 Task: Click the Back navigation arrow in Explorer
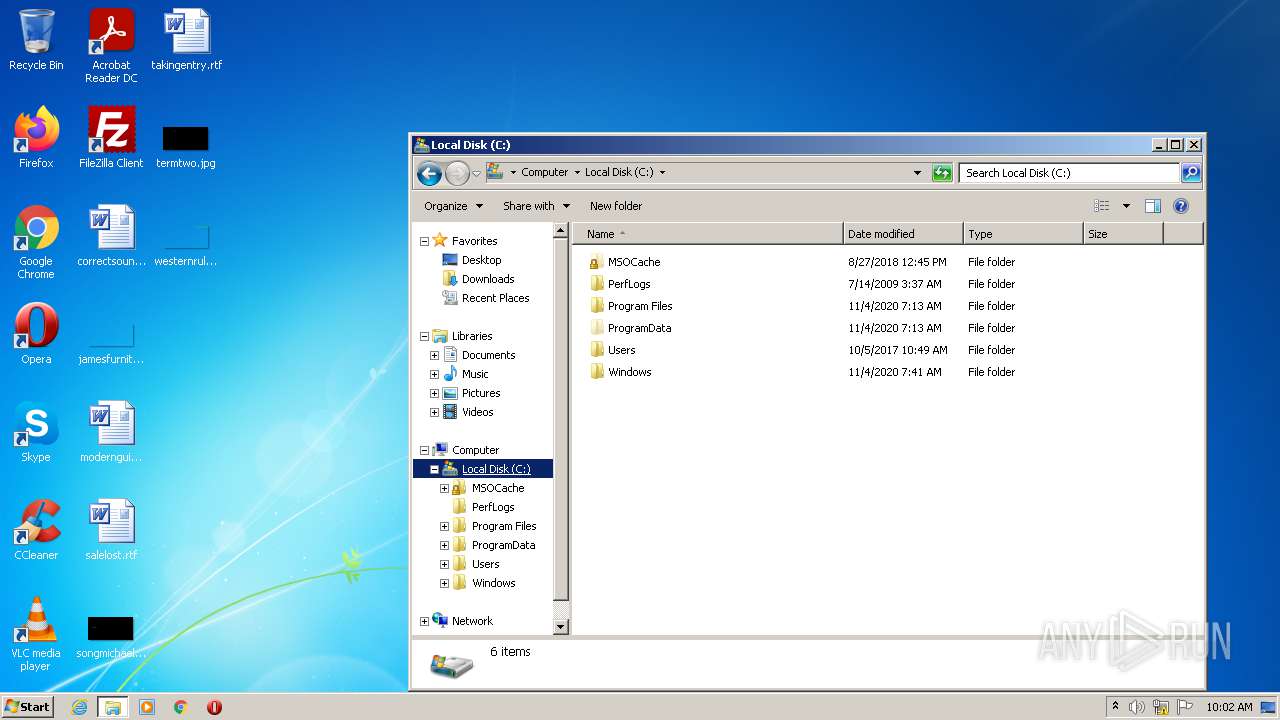429,173
